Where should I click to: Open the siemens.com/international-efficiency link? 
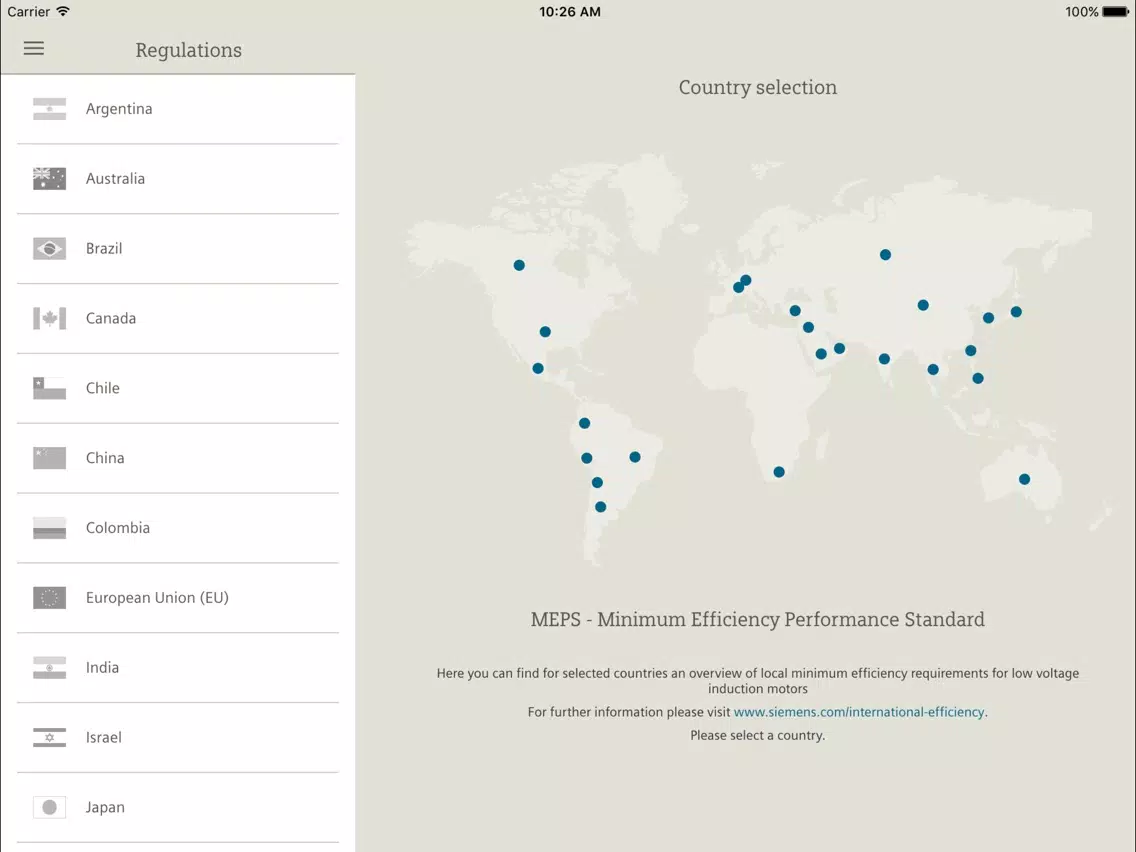[x=859, y=712]
